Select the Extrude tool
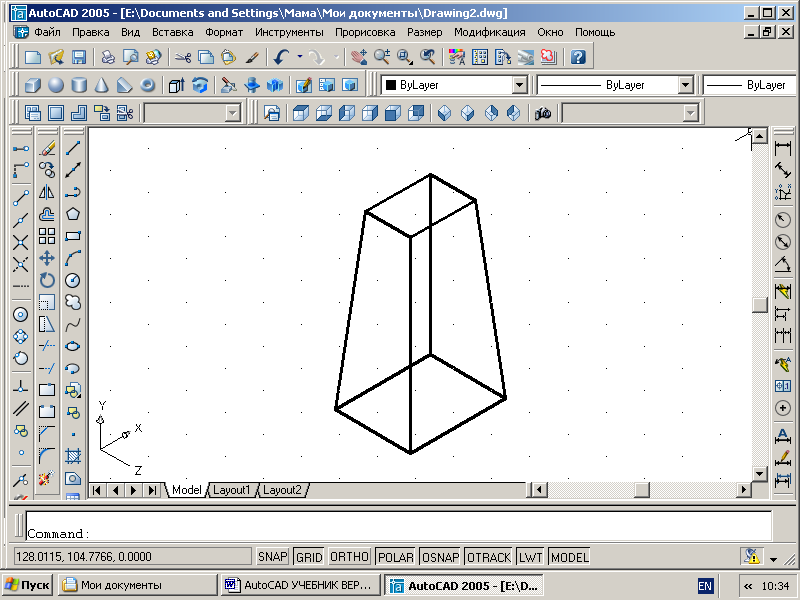Viewport: 800px width, 600px height. pyautogui.click(x=177, y=85)
